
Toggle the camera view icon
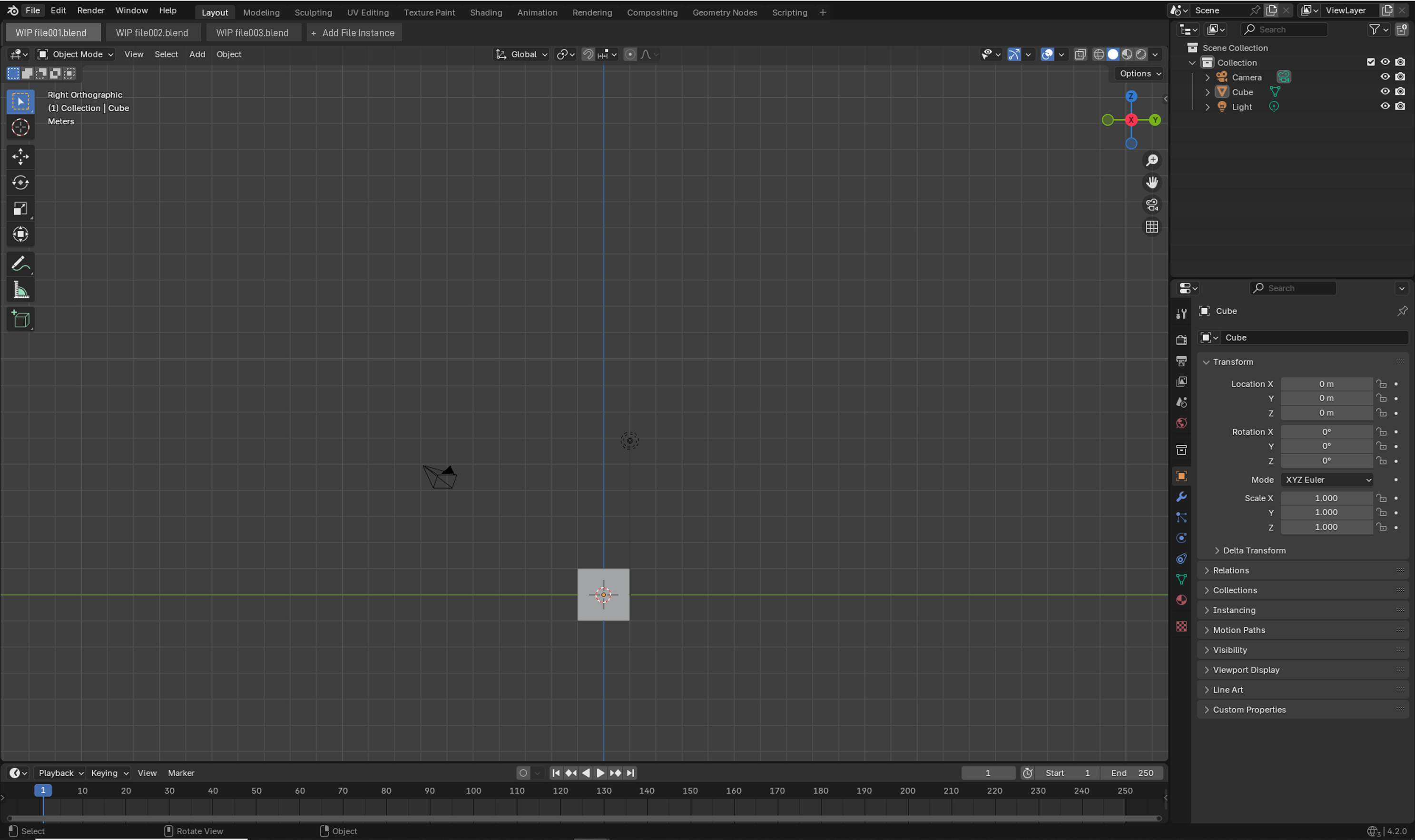coord(1152,205)
